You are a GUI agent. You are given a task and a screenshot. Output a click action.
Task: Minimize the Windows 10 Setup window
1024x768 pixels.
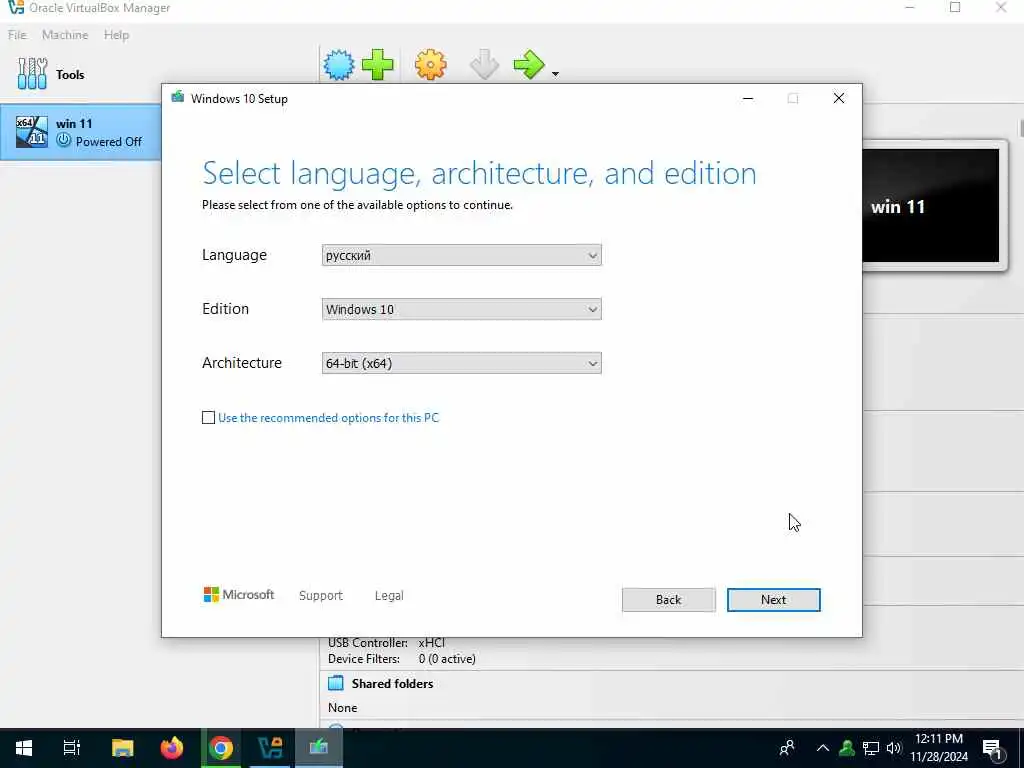click(748, 99)
